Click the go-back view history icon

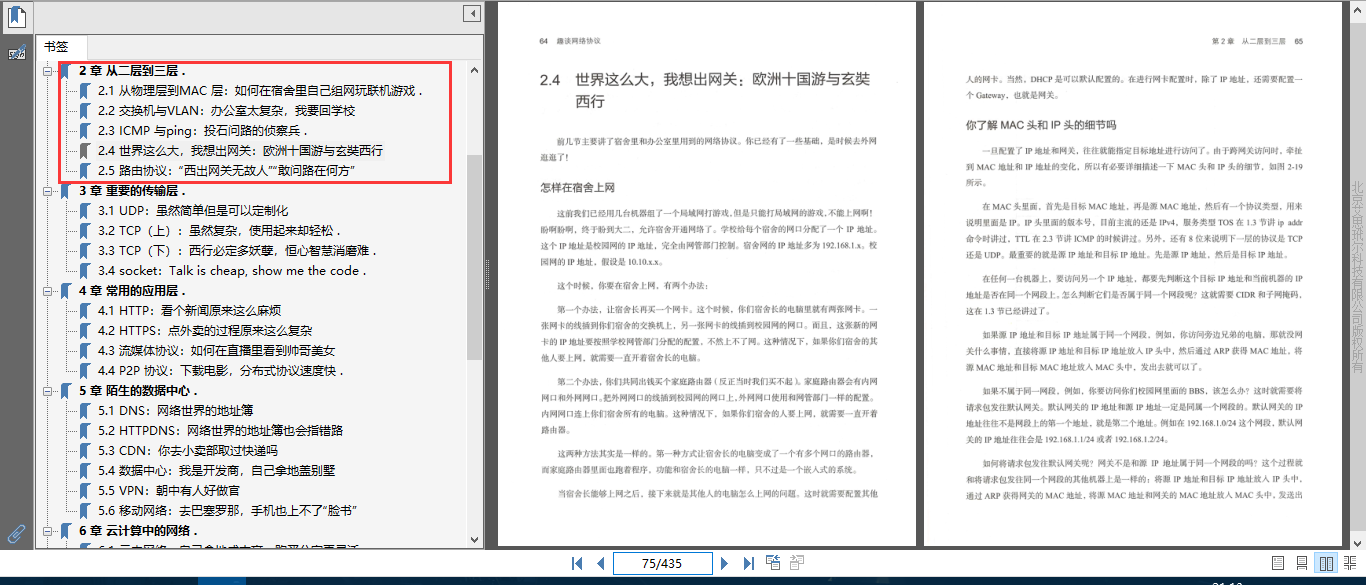(773, 562)
